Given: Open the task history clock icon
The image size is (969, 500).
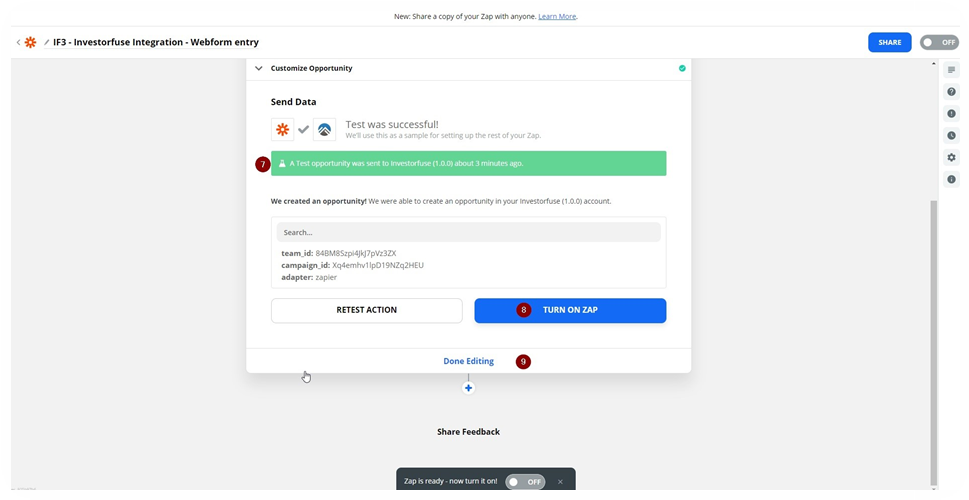Looking at the screenshot, I should coord(951,135).
